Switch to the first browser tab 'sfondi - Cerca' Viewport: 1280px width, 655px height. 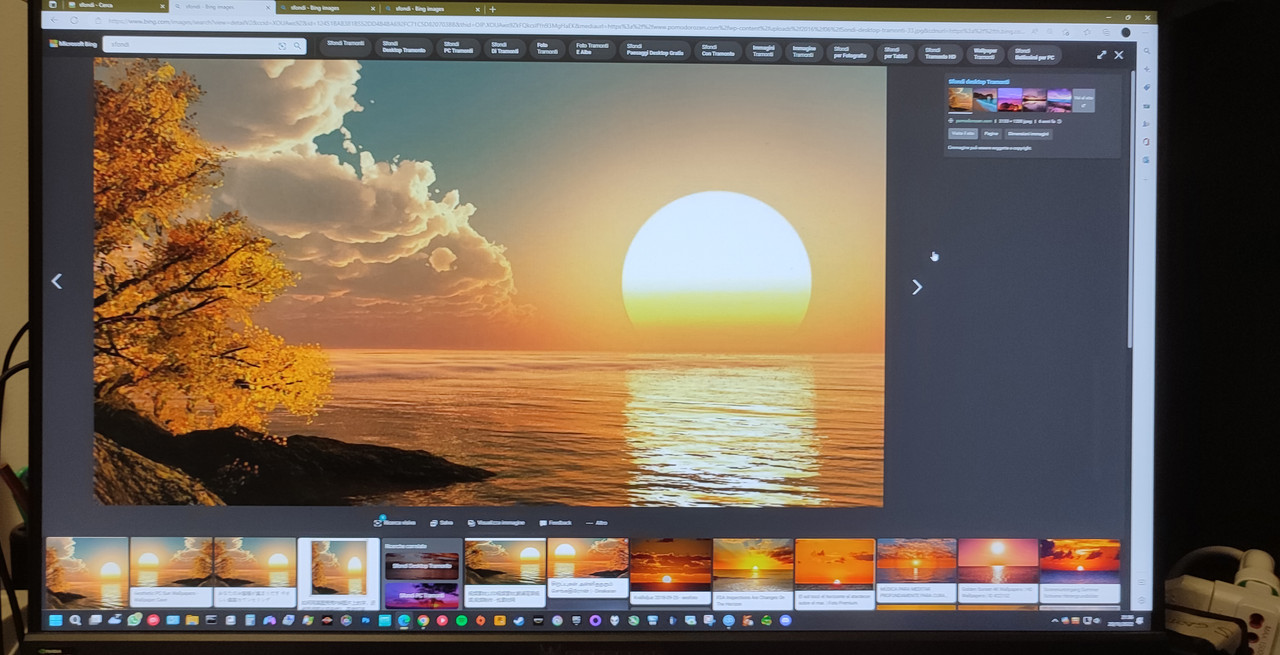pos(115,7)
